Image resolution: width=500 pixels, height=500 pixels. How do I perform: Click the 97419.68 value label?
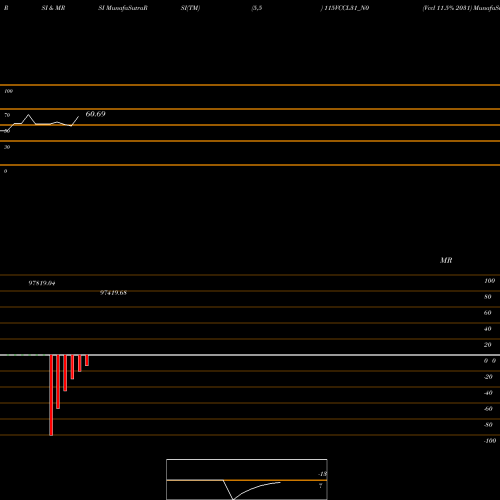click(113, 293)
